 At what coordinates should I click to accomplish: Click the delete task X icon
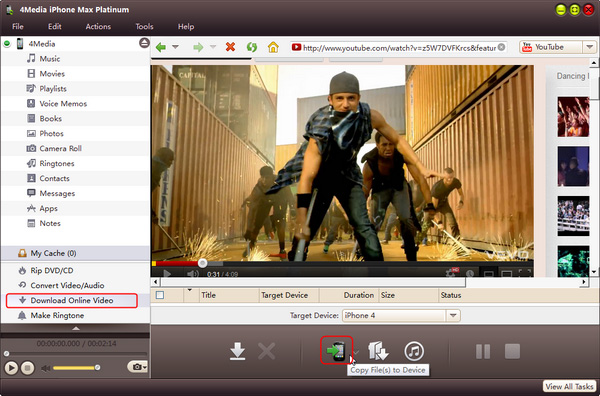click(266, 351)
